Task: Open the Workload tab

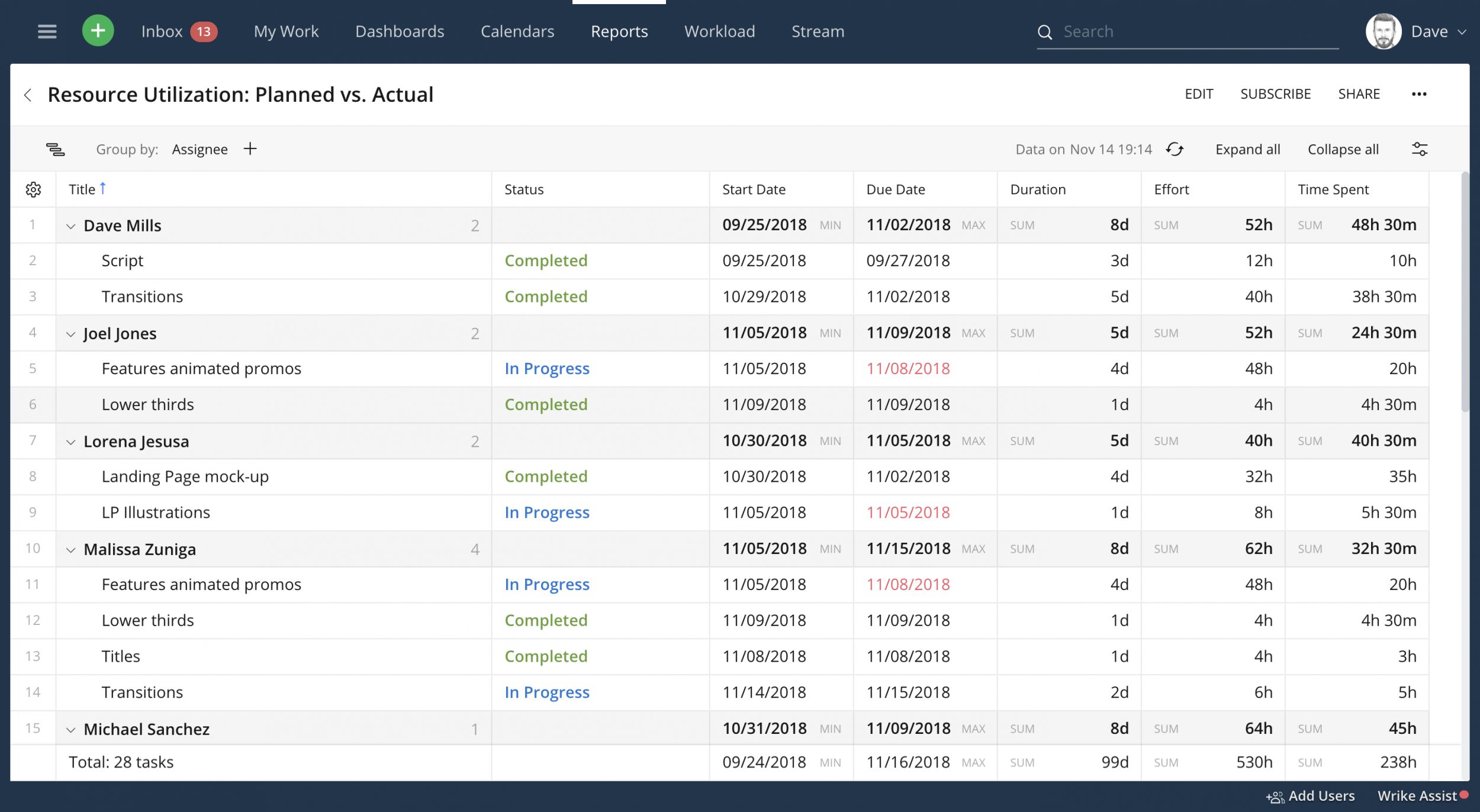Action: (x=719, y=31)
